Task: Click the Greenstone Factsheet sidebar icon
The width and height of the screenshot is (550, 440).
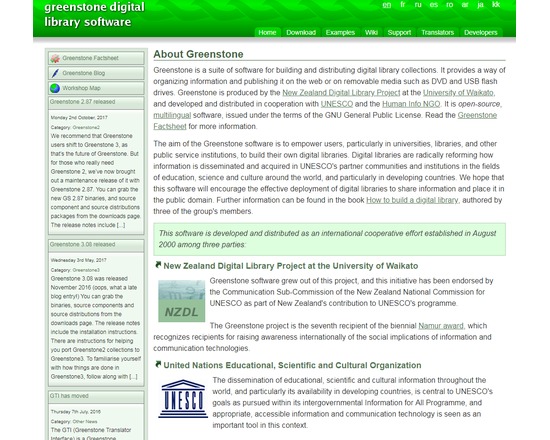Action: pyautogui.click(x=55, y=58)
